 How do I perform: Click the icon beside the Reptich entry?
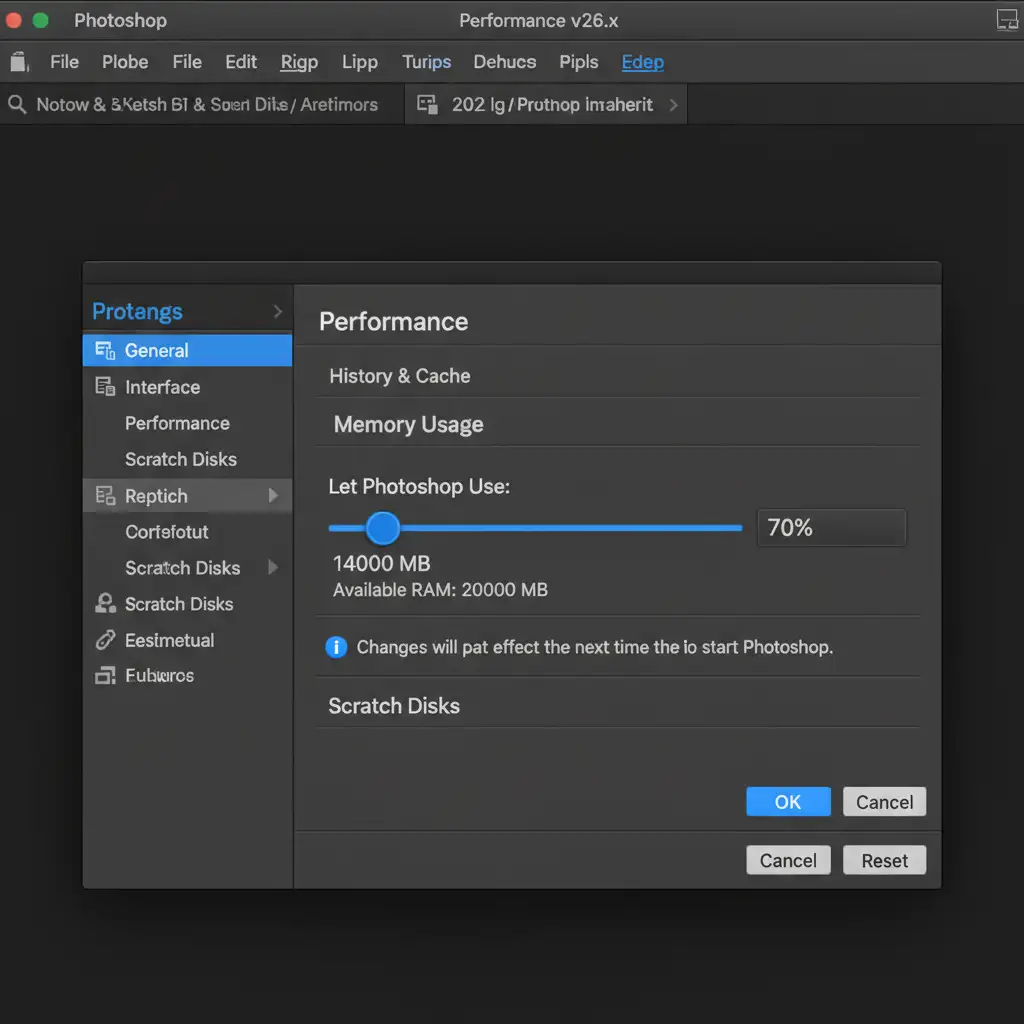104,496
